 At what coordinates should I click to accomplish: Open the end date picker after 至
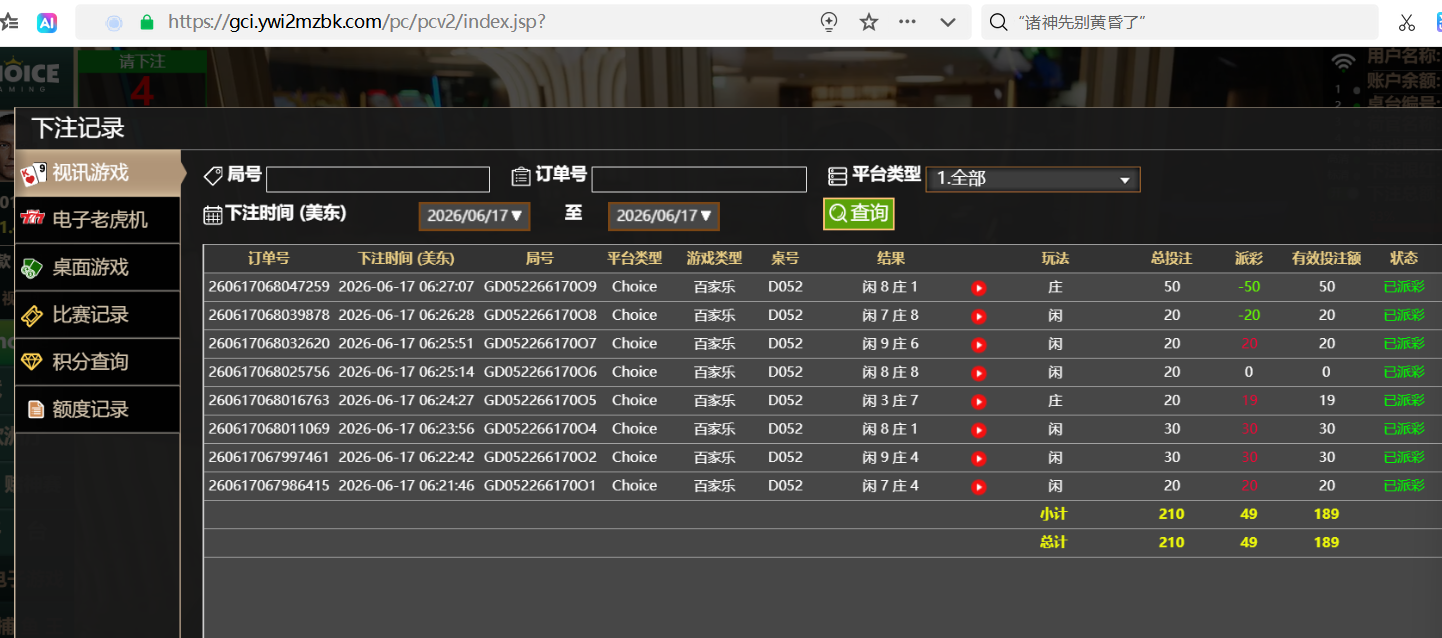pyautogui.click(x=664, y=216)
